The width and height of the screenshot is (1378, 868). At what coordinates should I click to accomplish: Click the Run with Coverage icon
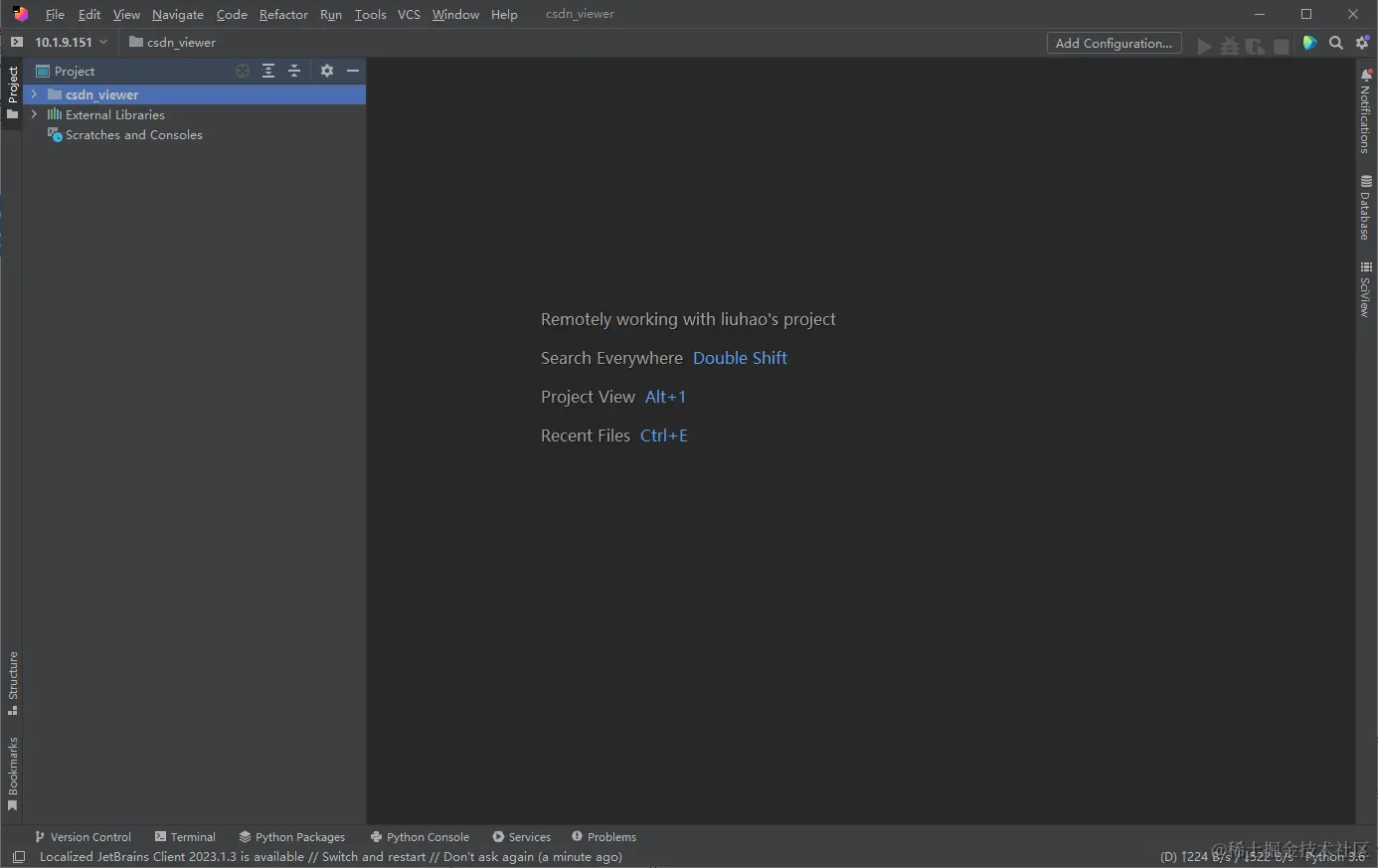click(x=1255, y=46)
